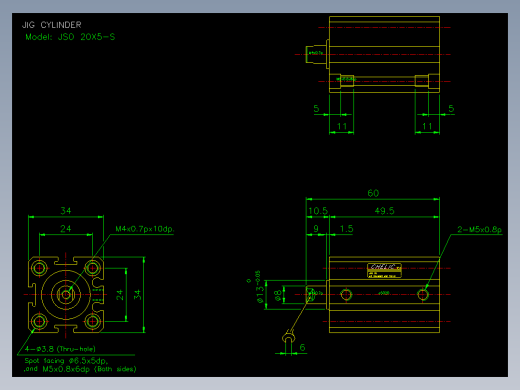
Task: Click the vertical "24" hole pitch dimension
Action: [x=119, y=295]
